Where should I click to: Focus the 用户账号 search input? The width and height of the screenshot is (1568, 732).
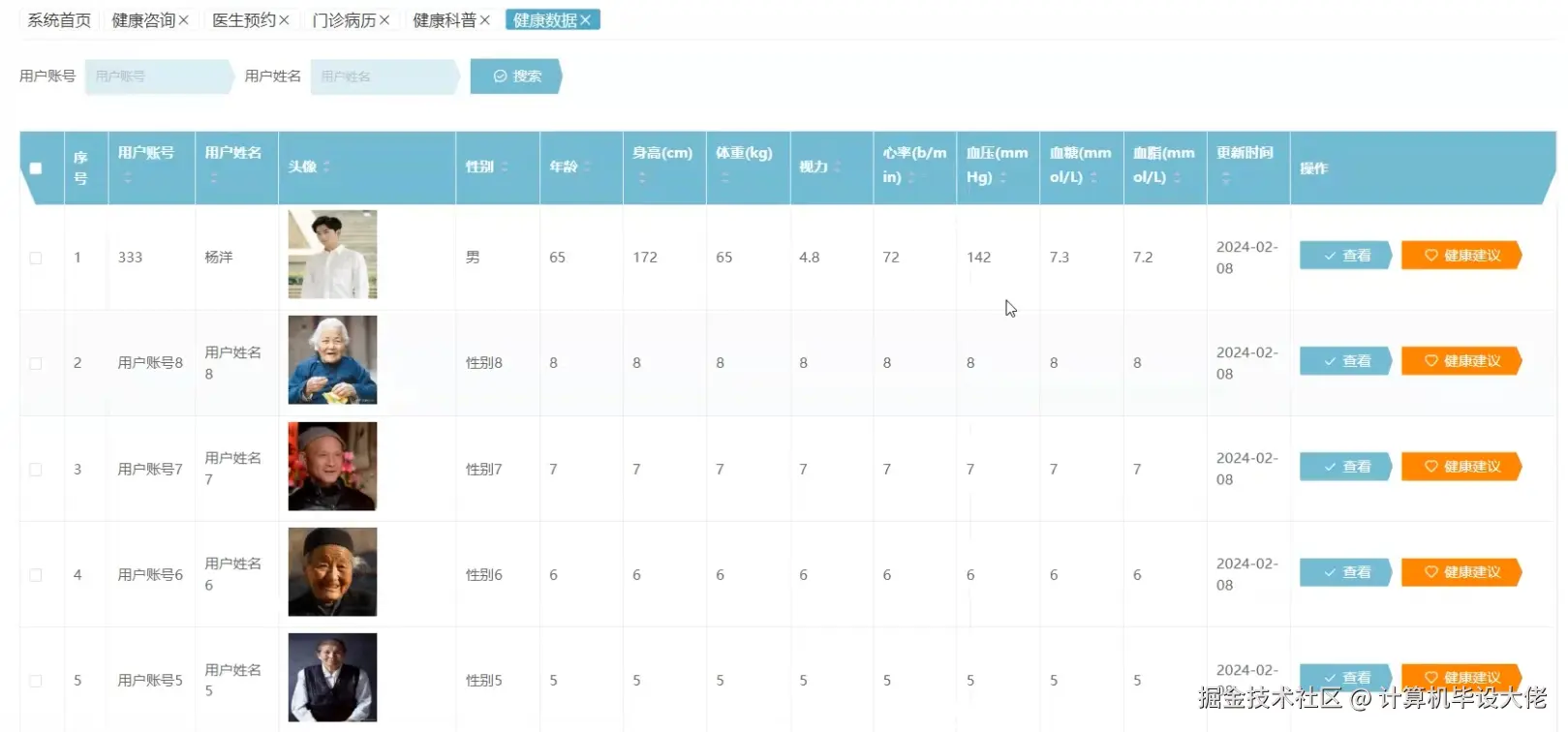(159, 76)
